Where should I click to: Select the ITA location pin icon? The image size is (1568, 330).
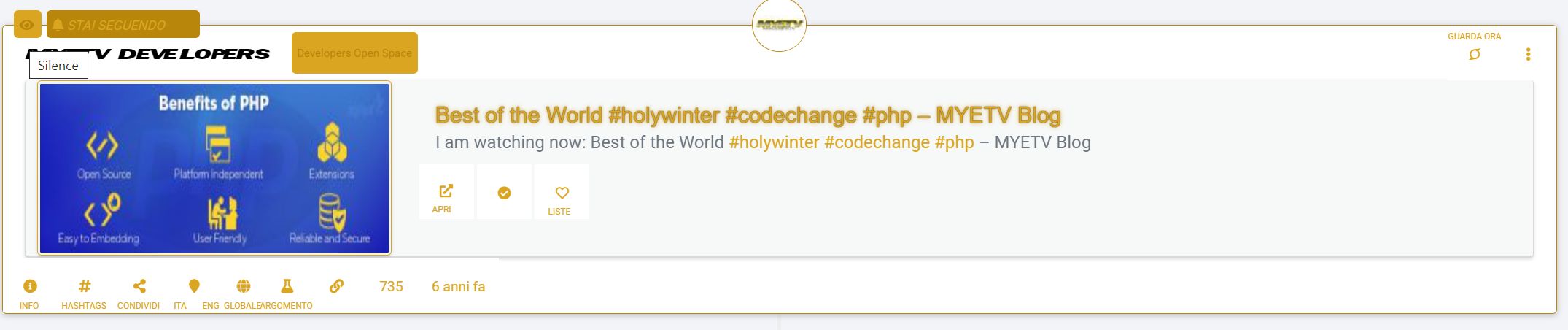coord(194,285)
